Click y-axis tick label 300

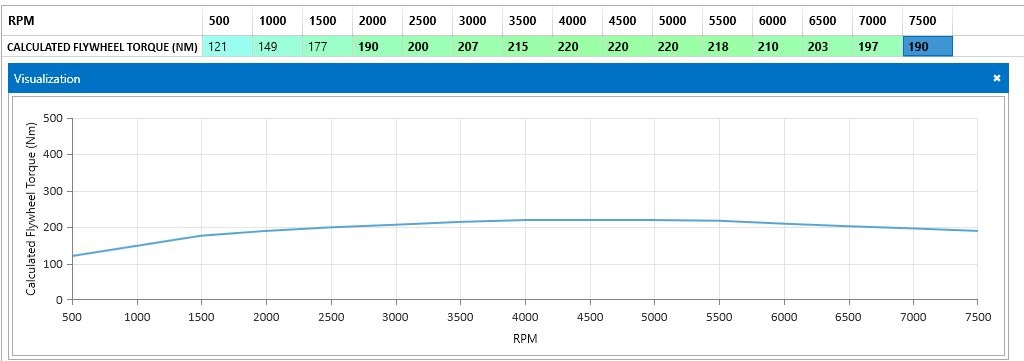click(x=53, y=191)
